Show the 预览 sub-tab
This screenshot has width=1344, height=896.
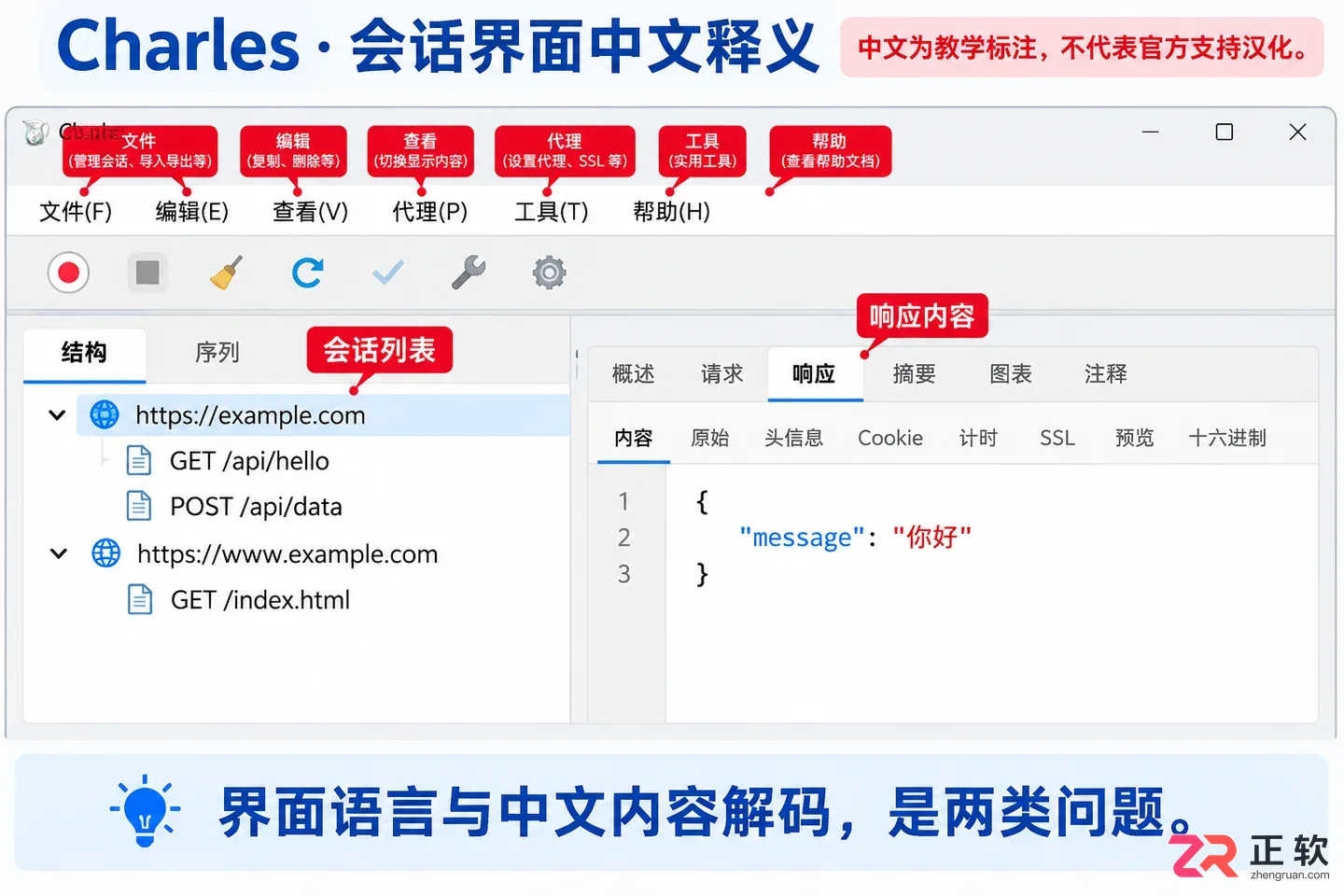pyautogui.click(x=1134, y=438)
